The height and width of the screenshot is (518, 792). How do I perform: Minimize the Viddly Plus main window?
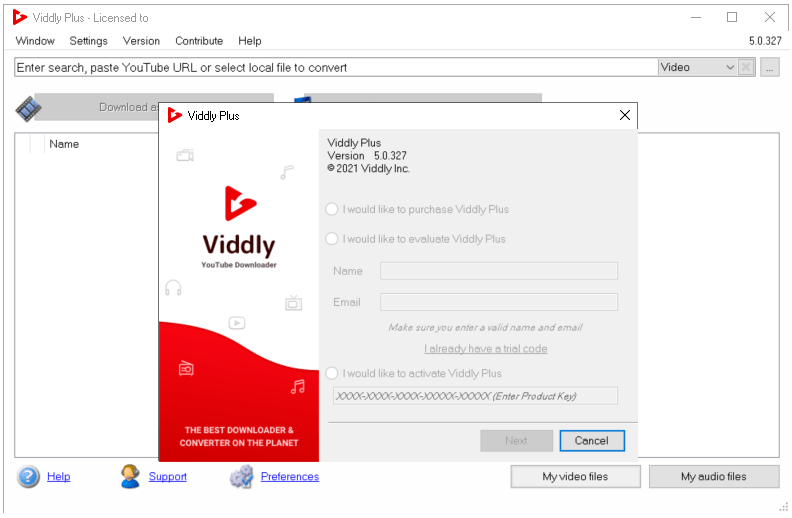point(696,17)
